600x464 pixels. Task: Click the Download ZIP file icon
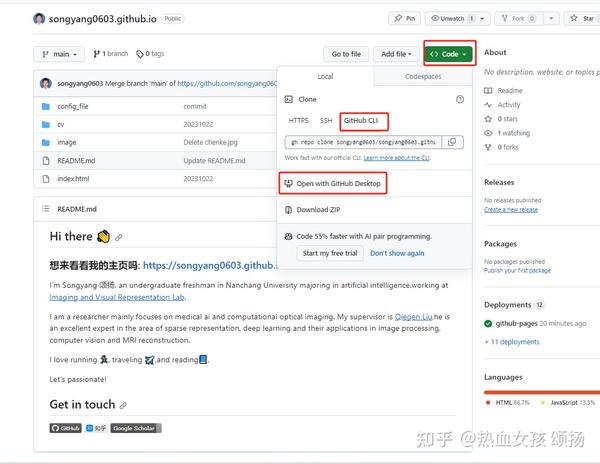[x=289, y=210]
